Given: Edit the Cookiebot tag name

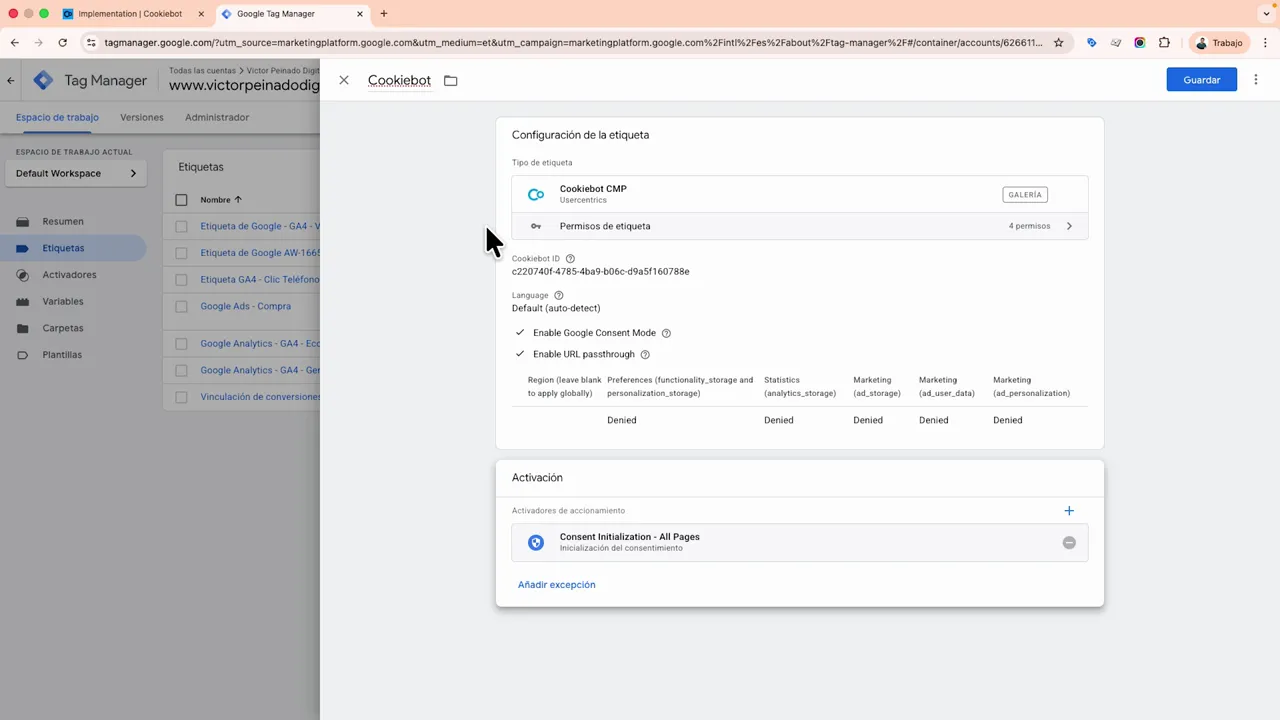Looking at the screenshot, I should (x=399, y=80).
